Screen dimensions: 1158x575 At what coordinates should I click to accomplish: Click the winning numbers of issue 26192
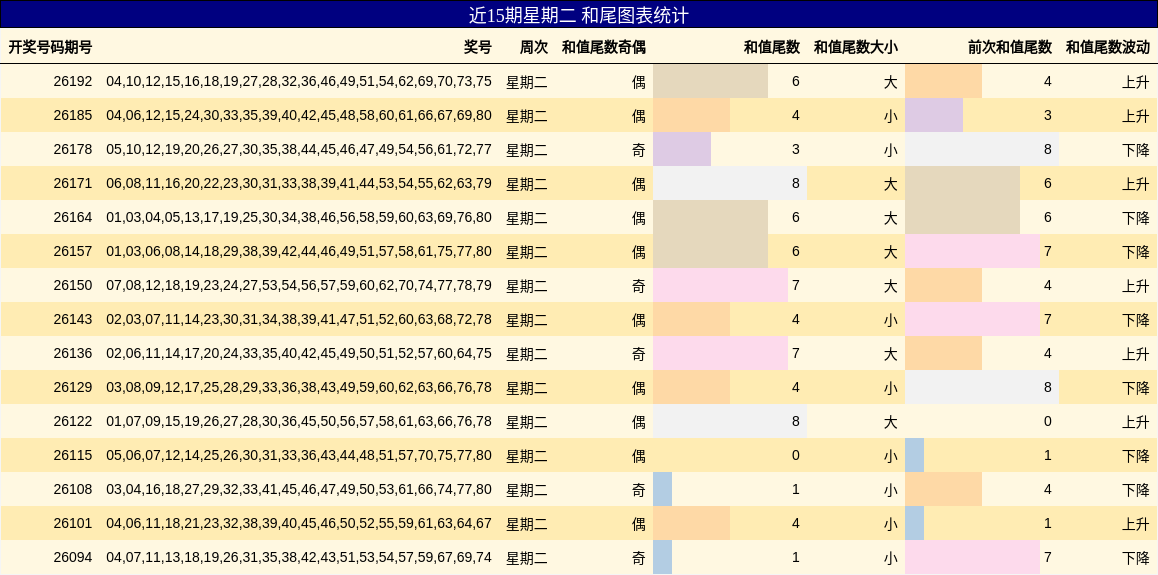pos(299,81)
